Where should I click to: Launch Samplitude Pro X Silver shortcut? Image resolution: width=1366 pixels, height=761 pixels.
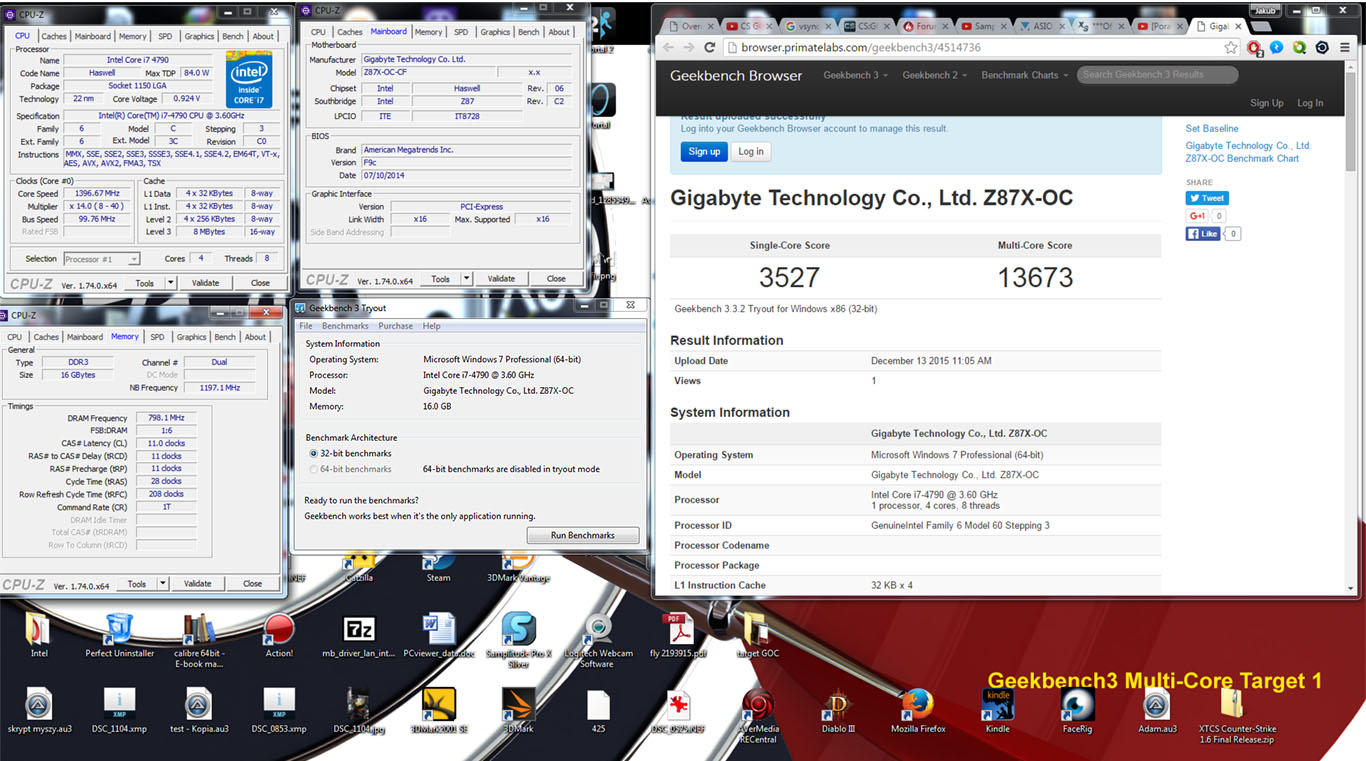point(518,640)
